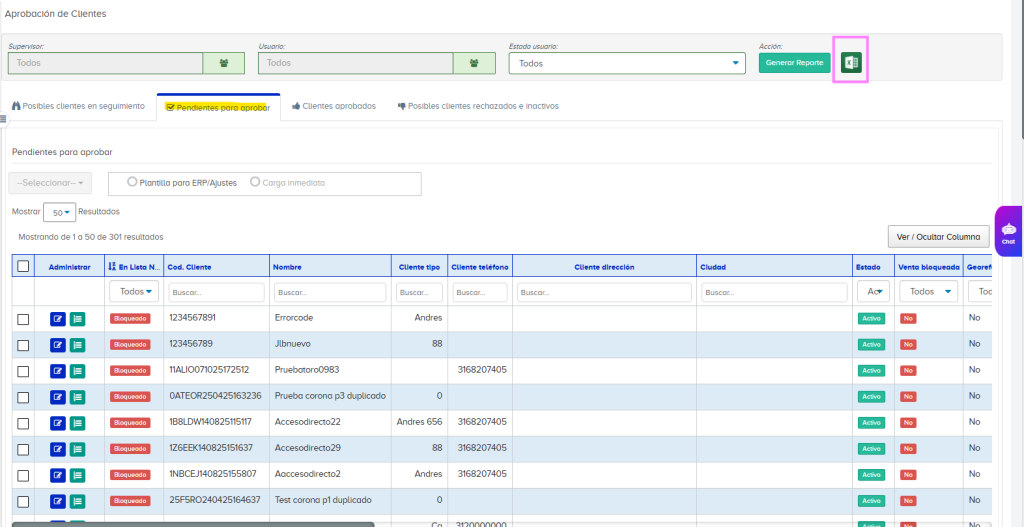Check the Jlbnuevo row checkbox
The width and height of the screenshot is (1024, 527).
23,345
